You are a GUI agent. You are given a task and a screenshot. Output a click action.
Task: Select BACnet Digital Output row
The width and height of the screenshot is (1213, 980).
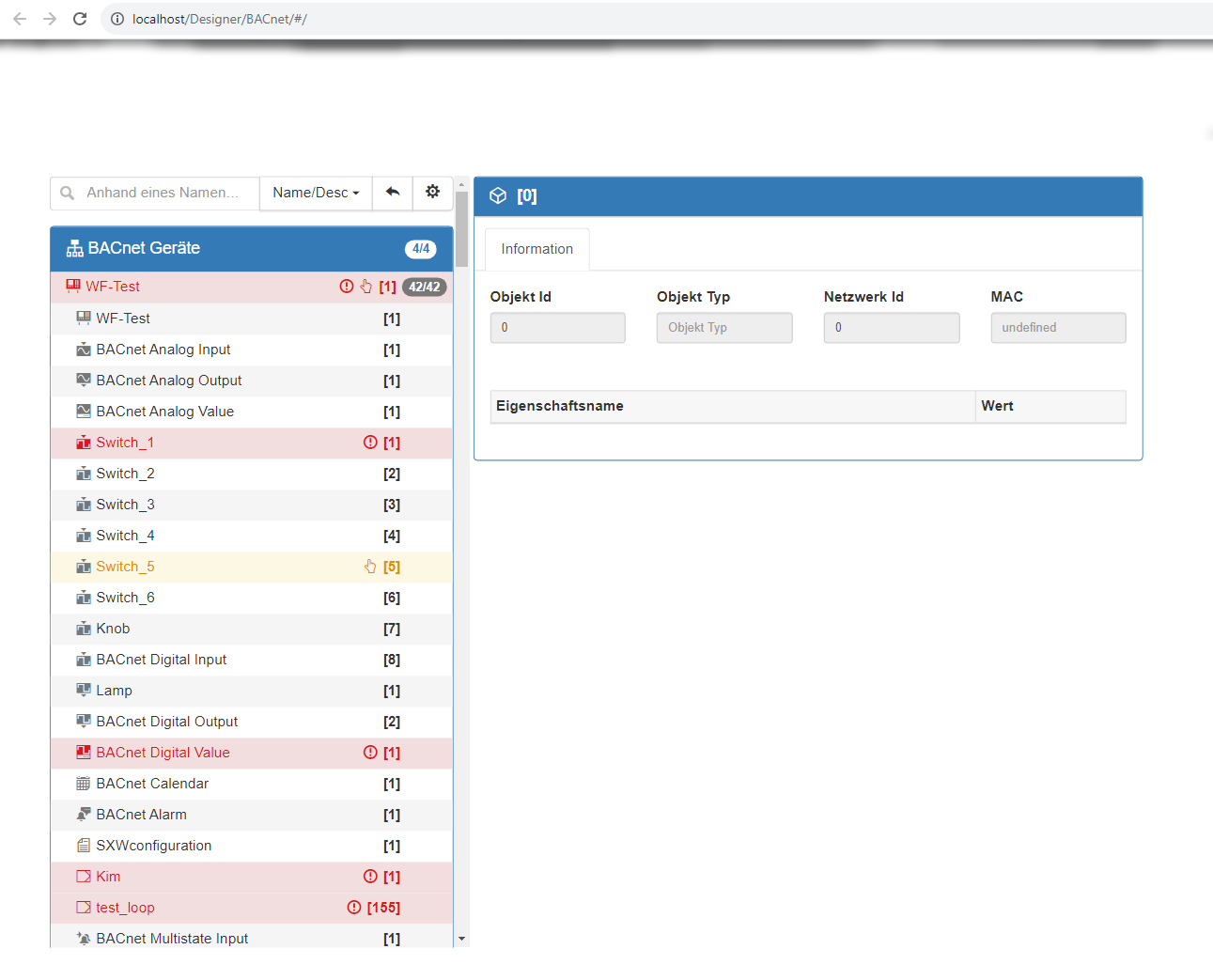coord(252,722)
